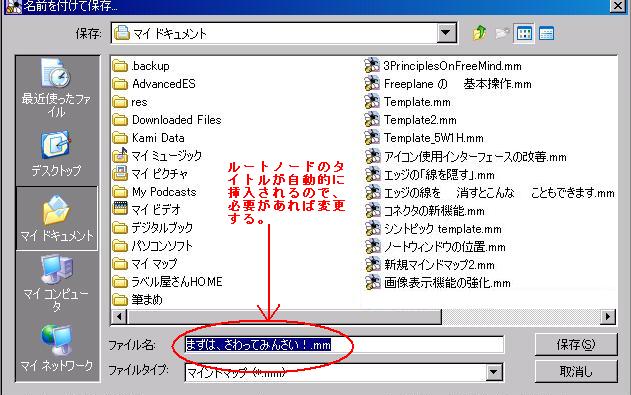Viewport: 631px width, 395px height.
Task: Open the ファイルタイプ dropdown arrow
Action: point(494,372)
